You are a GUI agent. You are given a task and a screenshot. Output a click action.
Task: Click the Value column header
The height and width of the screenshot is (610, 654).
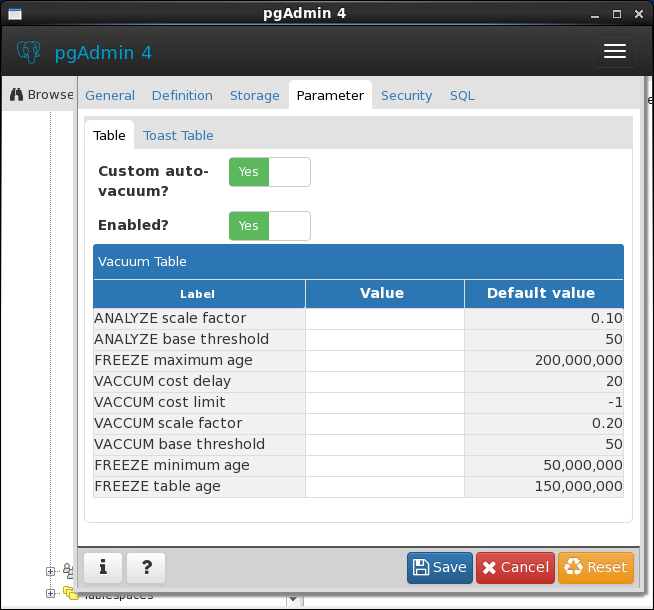click(x=385, y=294)
